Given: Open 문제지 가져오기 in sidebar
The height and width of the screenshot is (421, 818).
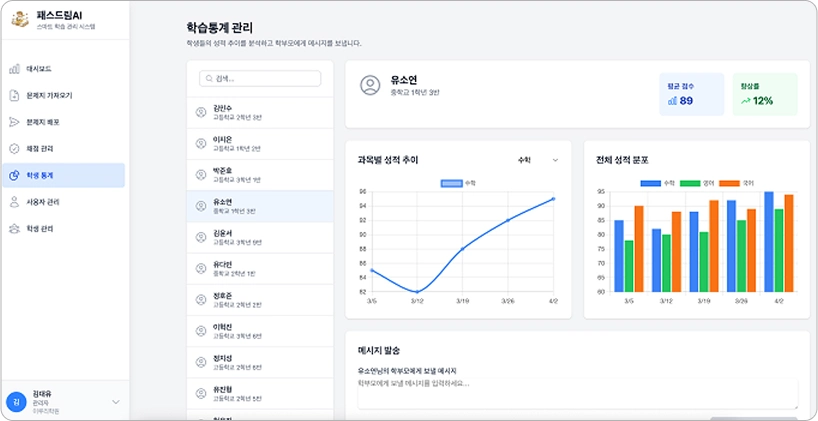Looking at the screenshot, I should pos(63,95).
